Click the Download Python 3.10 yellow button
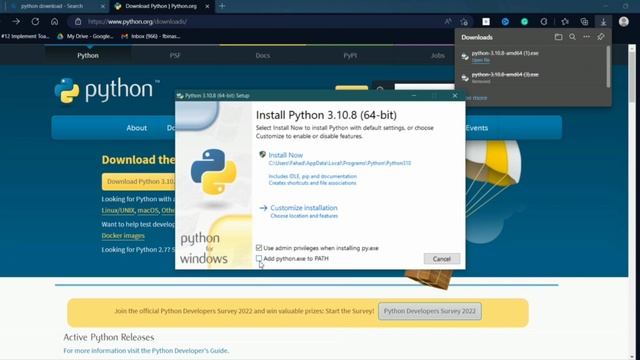The image size is (640, 360). (x=139, y=182)
